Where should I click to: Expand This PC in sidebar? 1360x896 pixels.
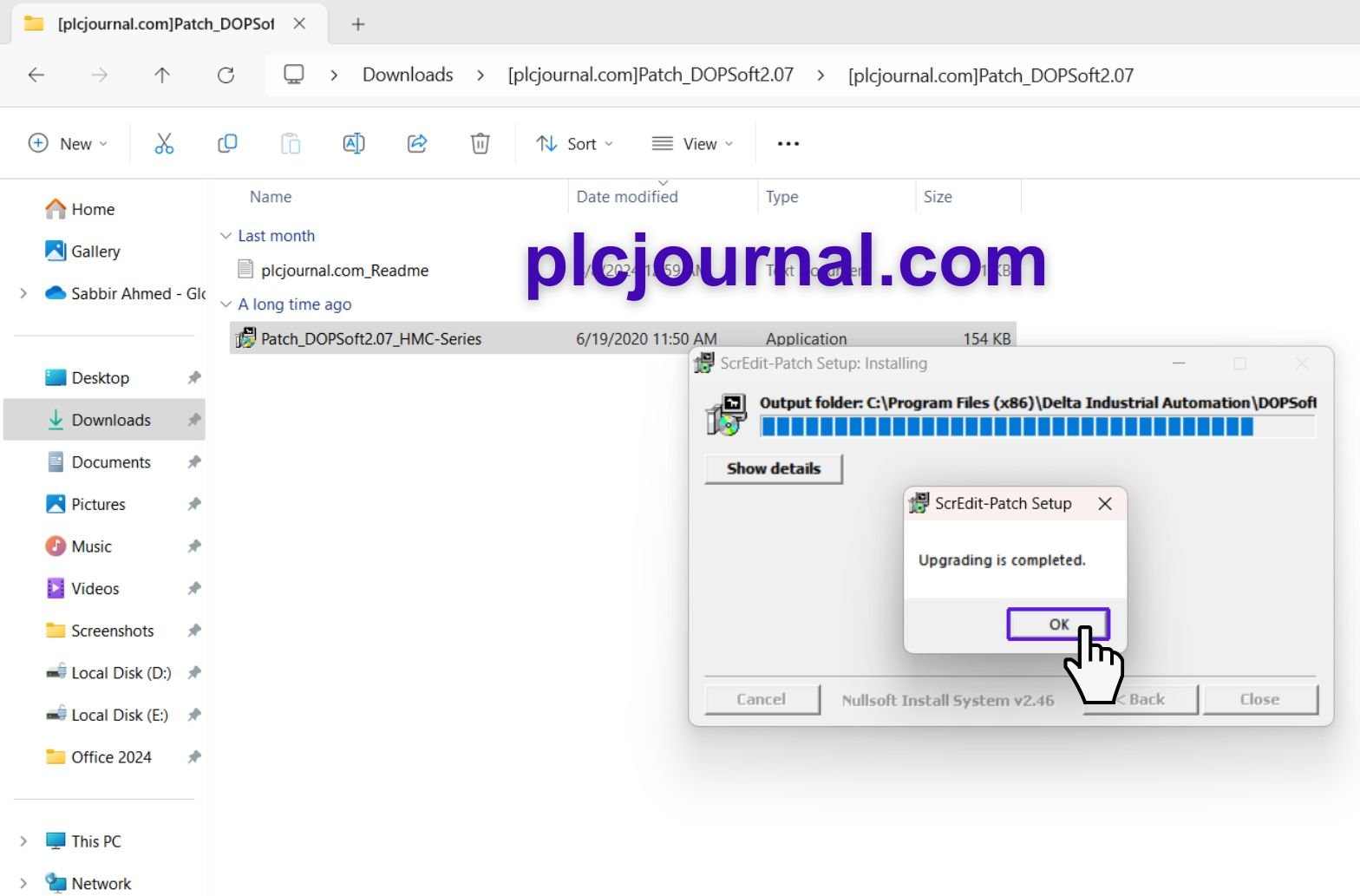pyautogui.click(x=23, y=841)
